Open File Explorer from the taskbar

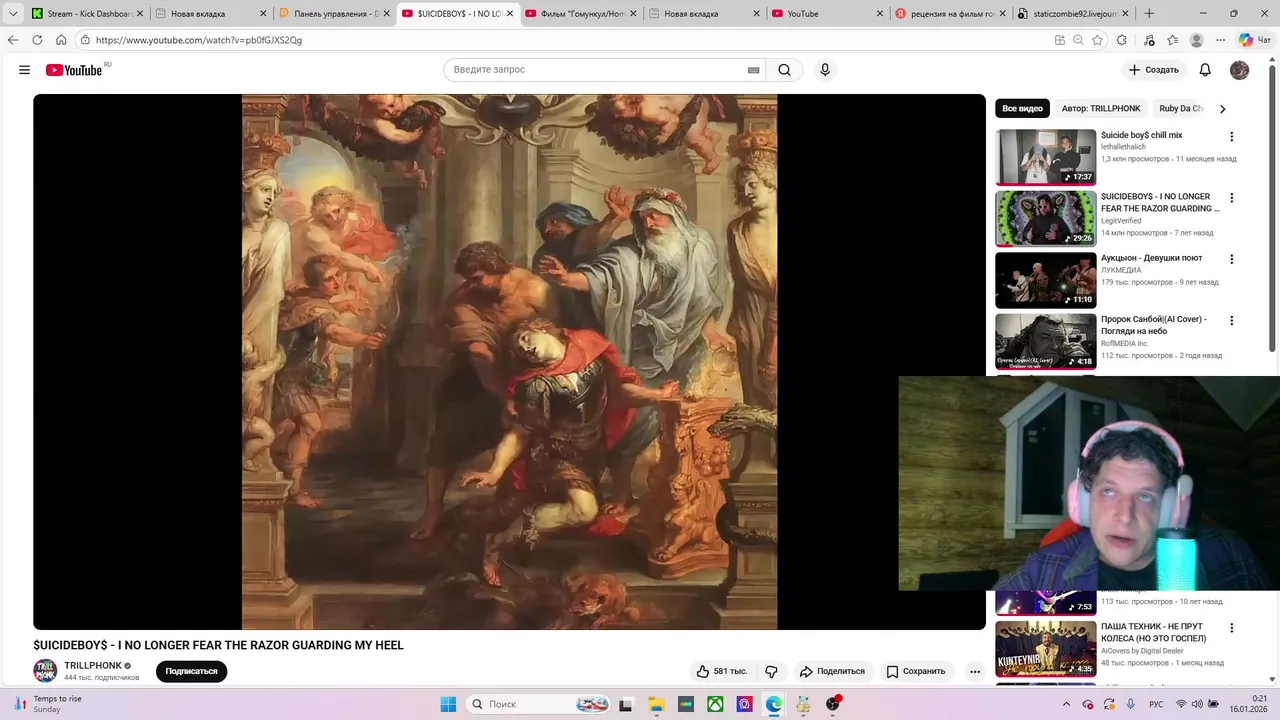pyautogui.click(x=656, y=704)
